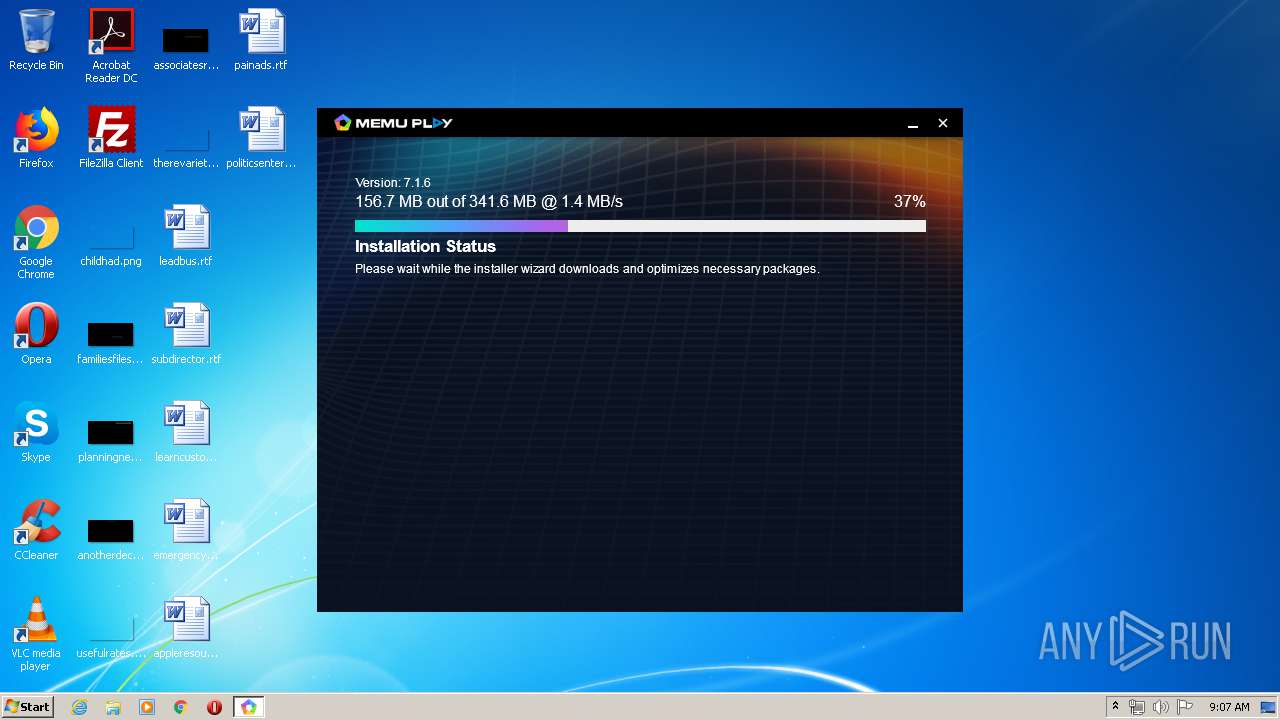Open learncusto document icon
The image size is (1280, 720).
(186, 432)
